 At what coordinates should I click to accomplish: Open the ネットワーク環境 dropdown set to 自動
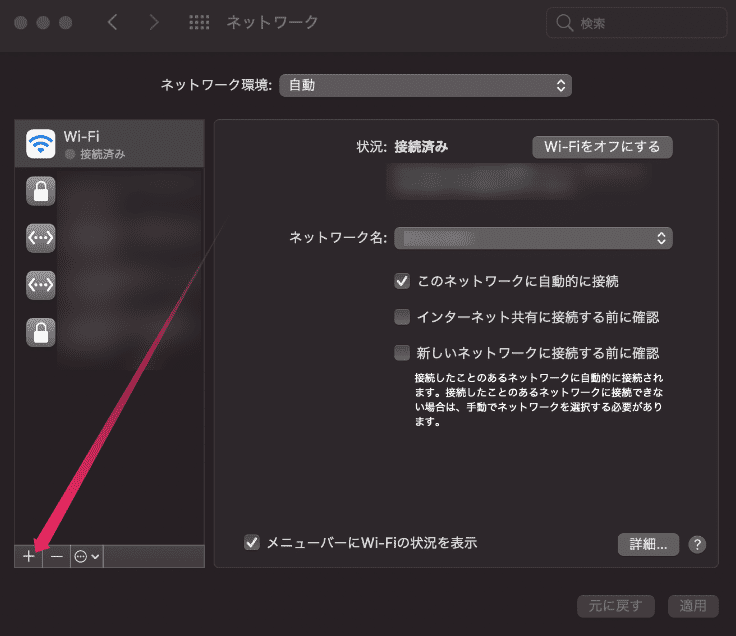(425, 85)
